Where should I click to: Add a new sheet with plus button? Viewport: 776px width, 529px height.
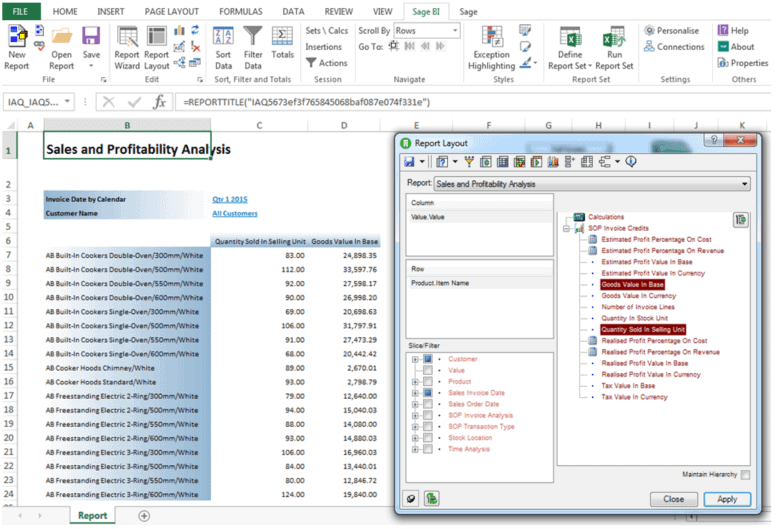(x=144, y=516)
